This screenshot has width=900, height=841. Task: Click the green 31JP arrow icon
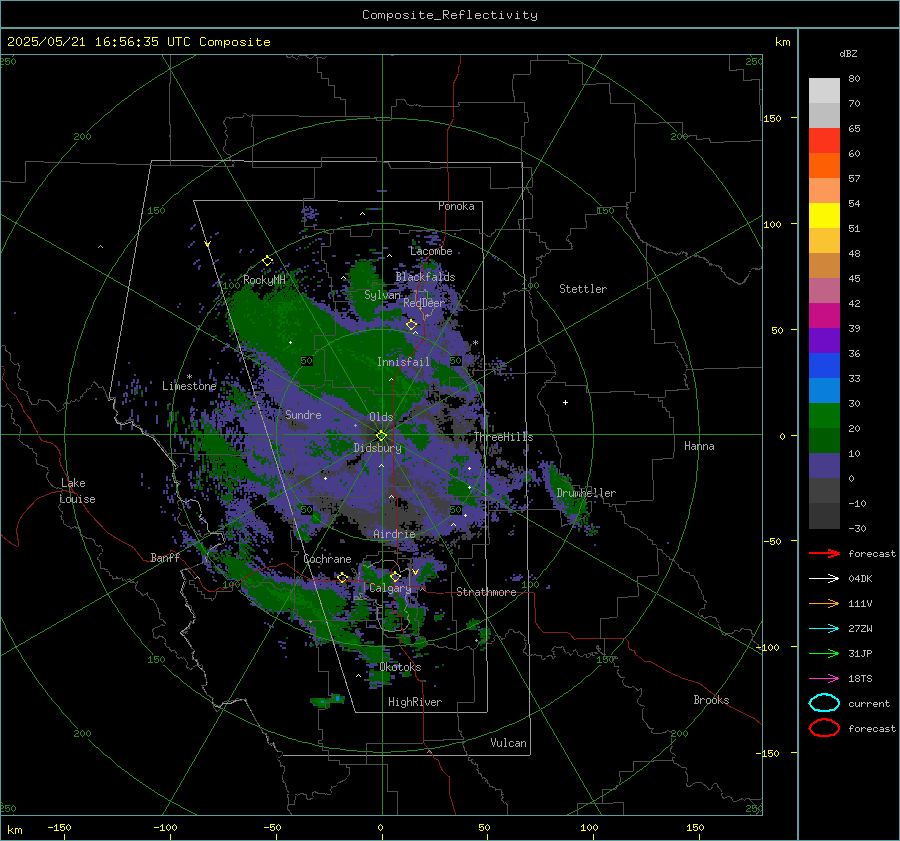click(824, 653)
